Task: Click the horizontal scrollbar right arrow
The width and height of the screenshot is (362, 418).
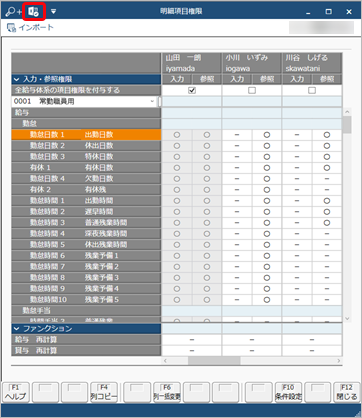Action: point(339,361)
